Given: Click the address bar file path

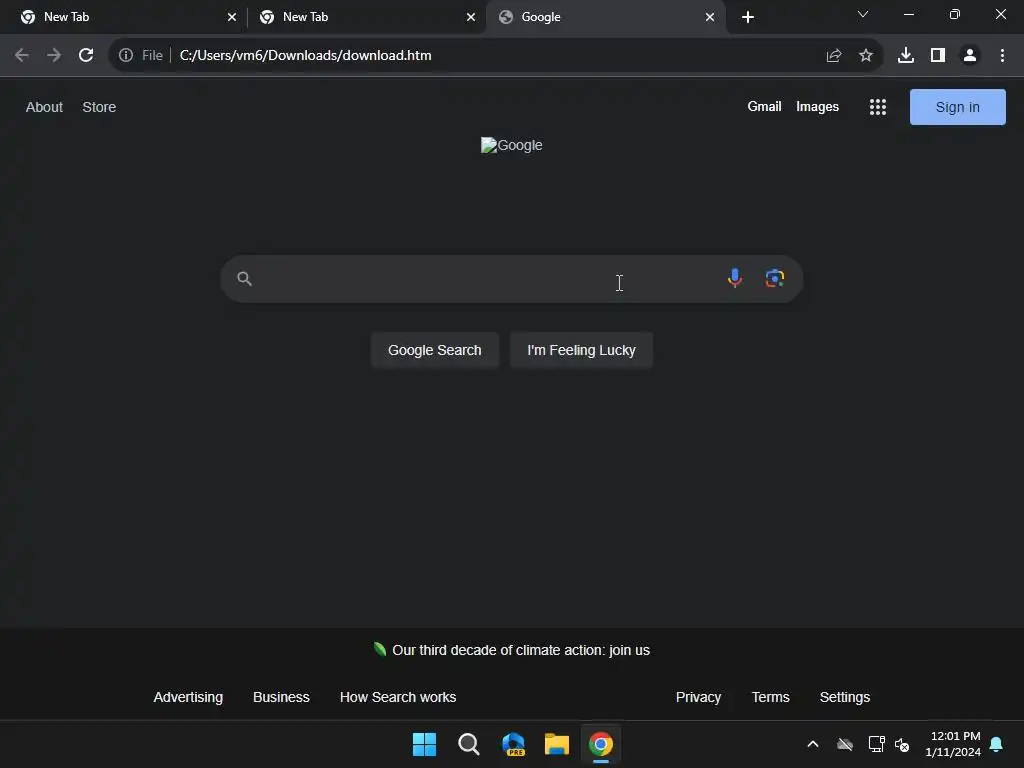Looking at the screenshot, I should [306, 56].
